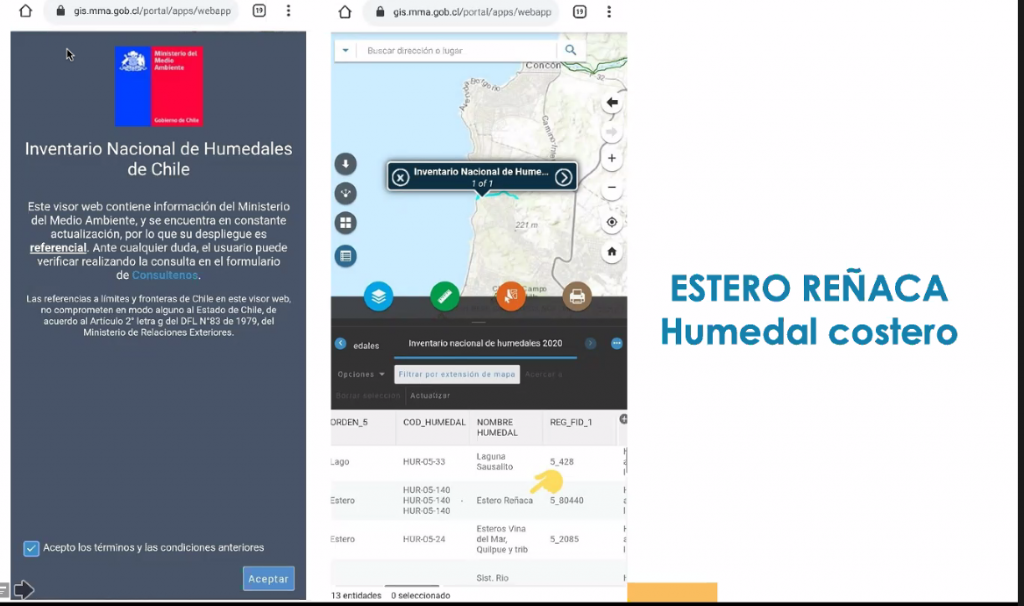This screenshot has width=1024, height=606.
Task: Click the arrow icon at bottom-left corner
Action: coord(23,590)
